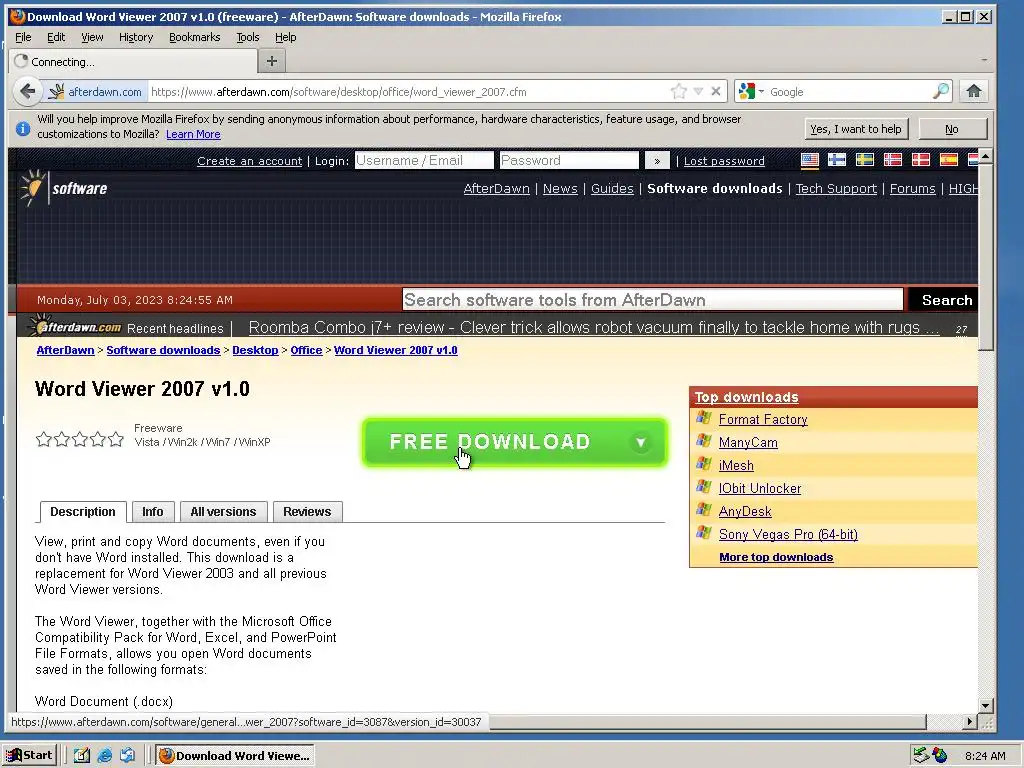Screen dimensions: 1024x768
Task: Click the IObit Unlocker download icon
Action: pos(703,487)
